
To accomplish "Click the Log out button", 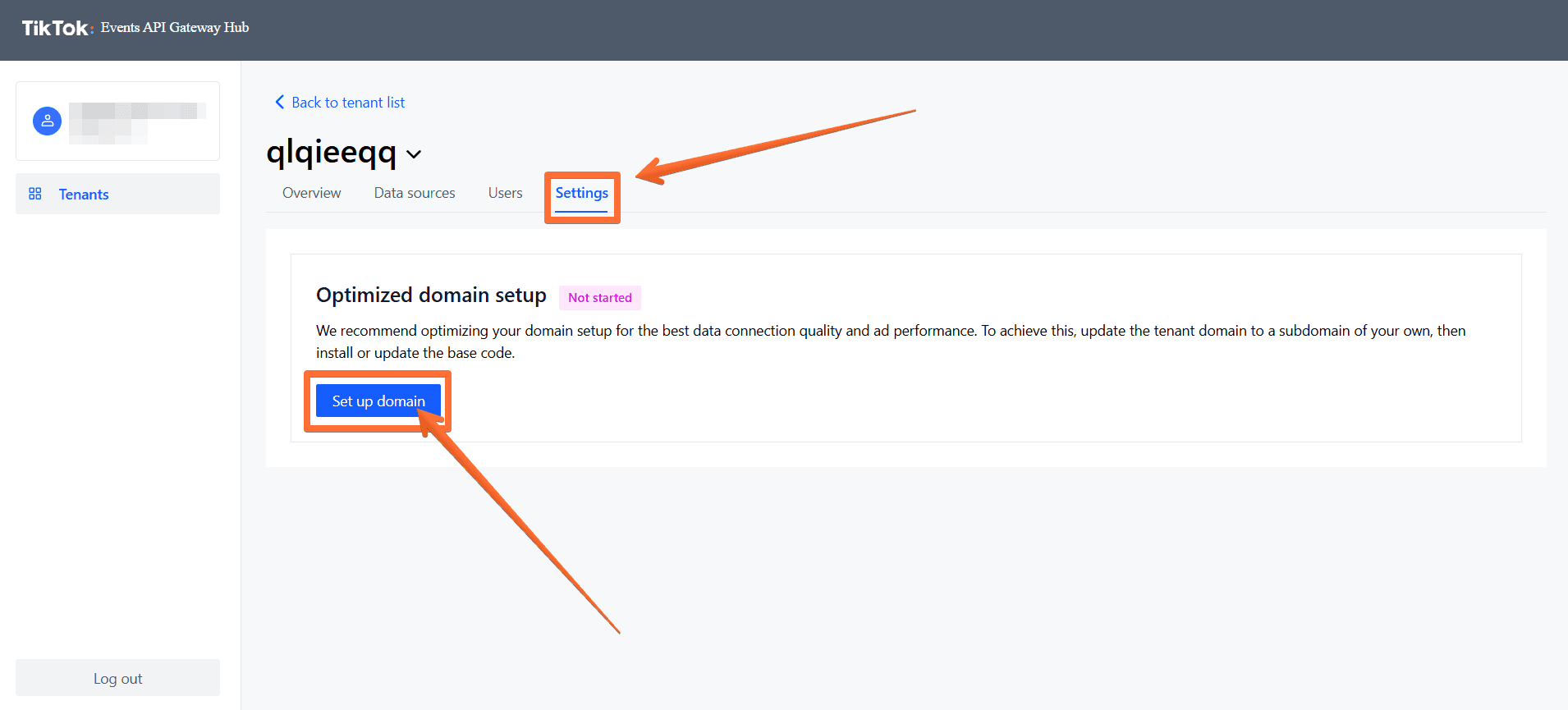I will (x=117, y=678).
